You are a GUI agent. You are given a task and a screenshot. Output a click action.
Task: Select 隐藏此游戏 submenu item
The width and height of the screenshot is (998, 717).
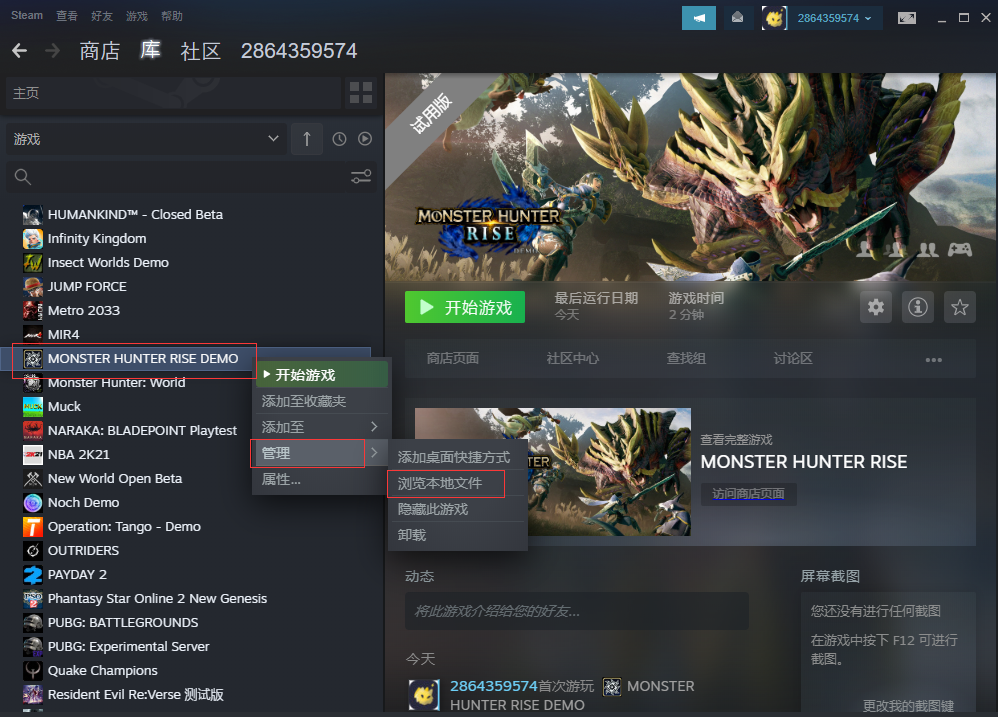tap(457, 509)
